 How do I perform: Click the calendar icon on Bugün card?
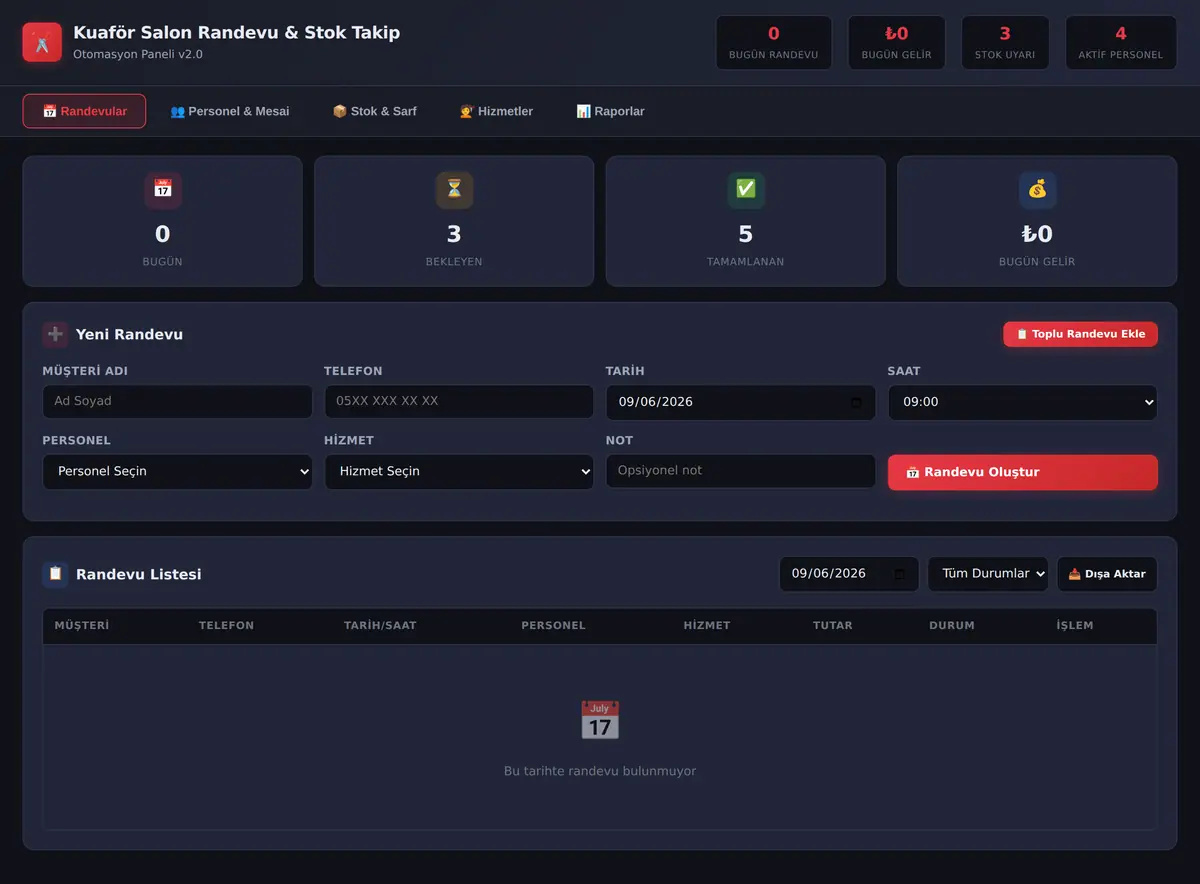pyautogui.click(x=163, y=189)
